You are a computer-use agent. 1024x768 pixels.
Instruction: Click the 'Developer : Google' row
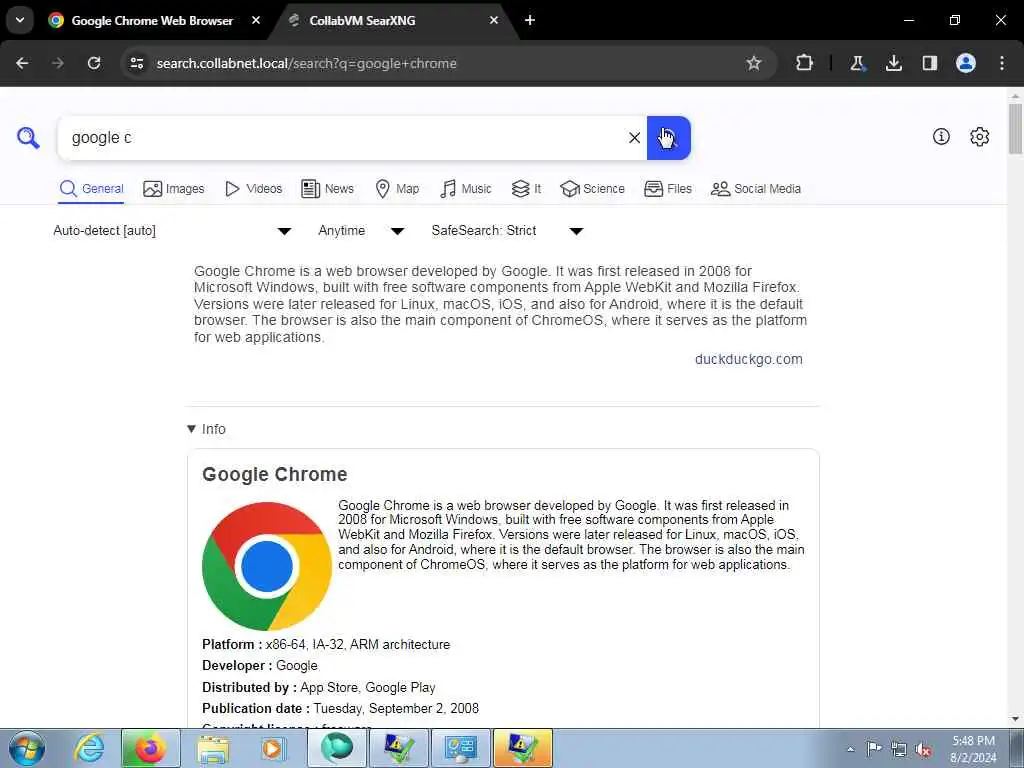pos(260,665)
